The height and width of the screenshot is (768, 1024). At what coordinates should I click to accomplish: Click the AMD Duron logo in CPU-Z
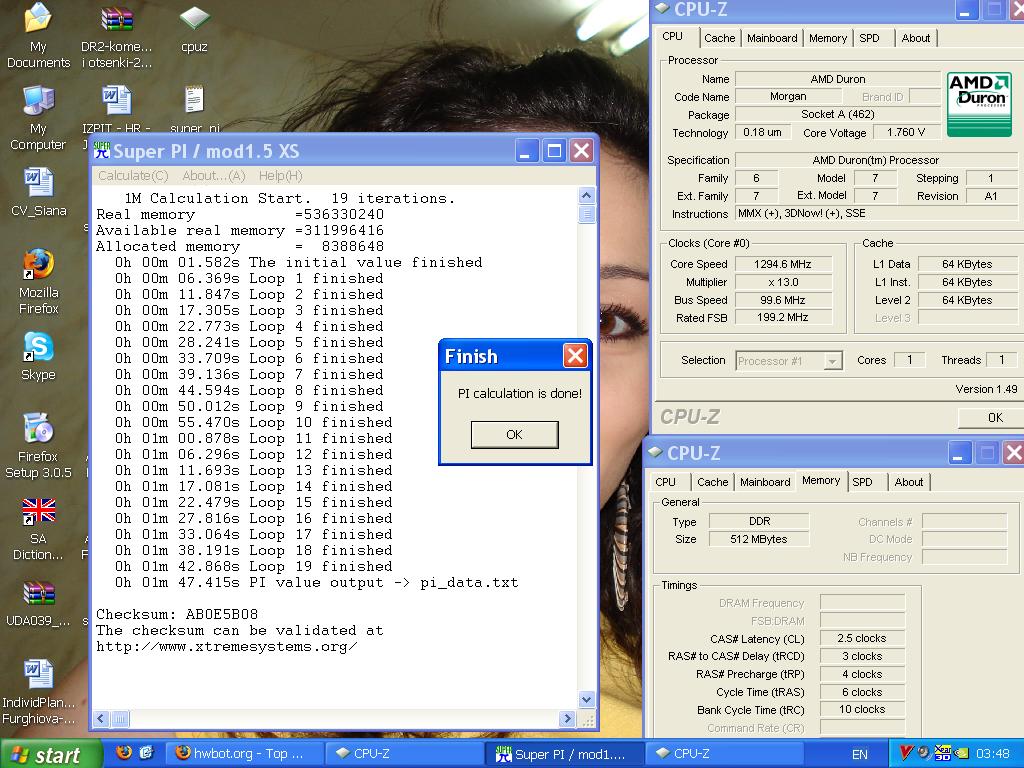[x=978, y=104]
